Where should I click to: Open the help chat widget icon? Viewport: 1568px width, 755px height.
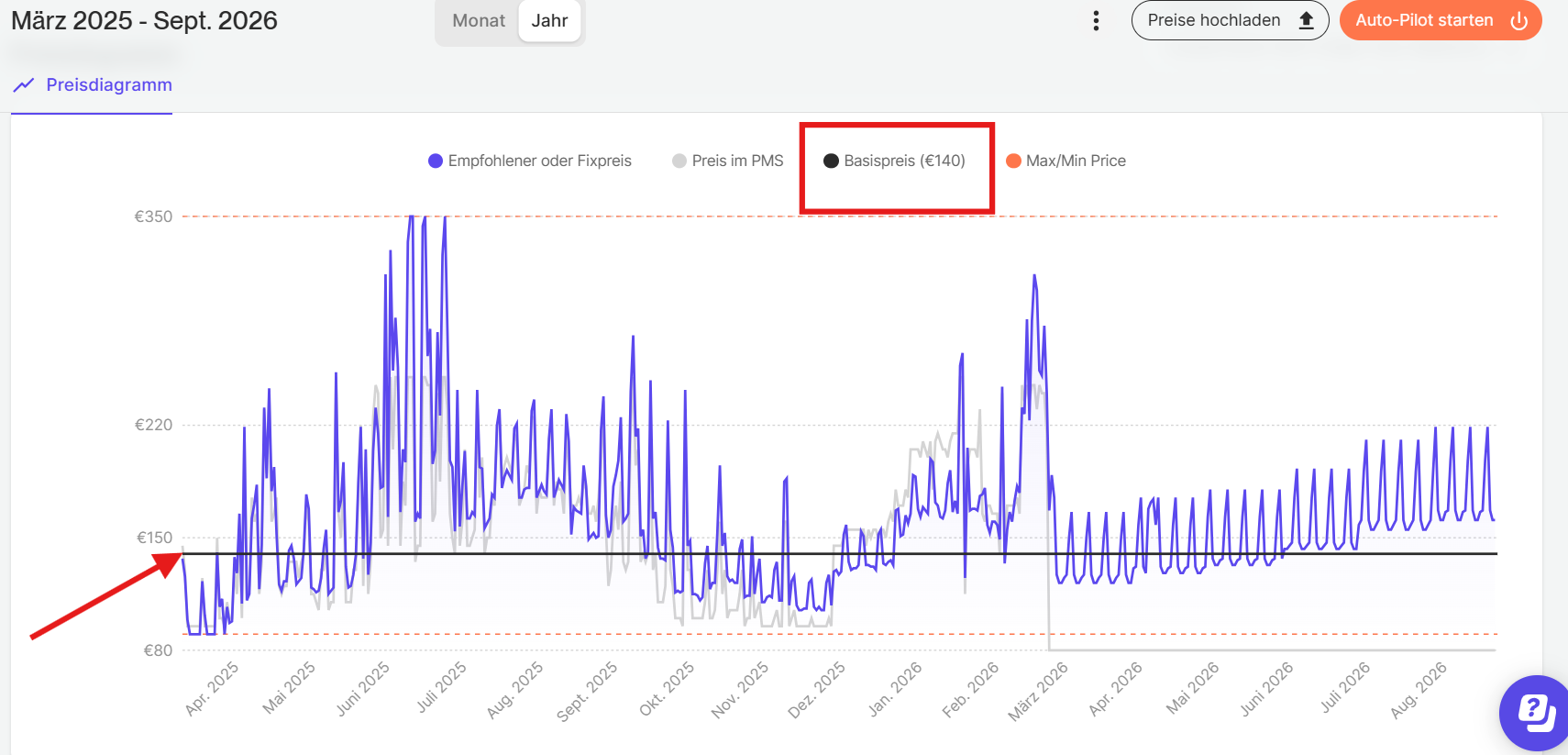(x=1537, y=712)
